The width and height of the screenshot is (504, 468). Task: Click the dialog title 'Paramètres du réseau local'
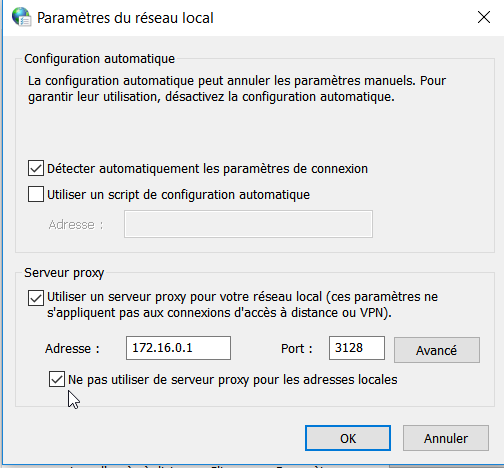point(125,18)
